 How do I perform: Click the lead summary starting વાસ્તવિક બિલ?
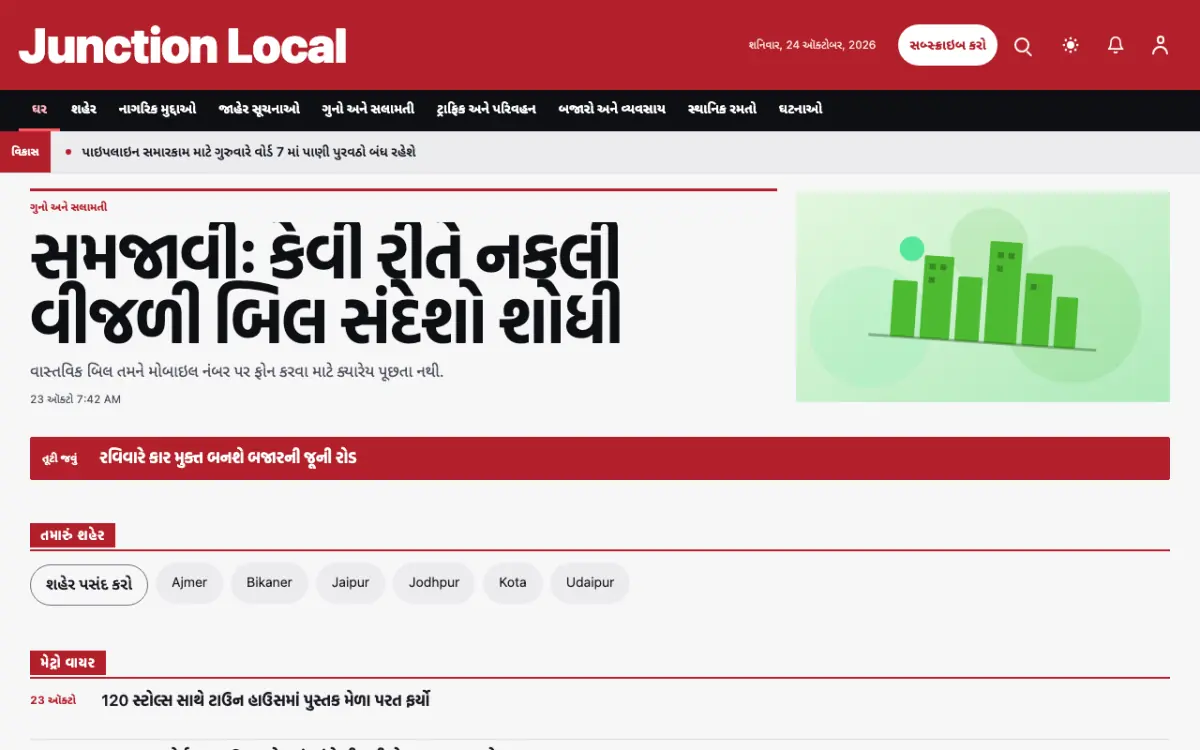point(237,372)
